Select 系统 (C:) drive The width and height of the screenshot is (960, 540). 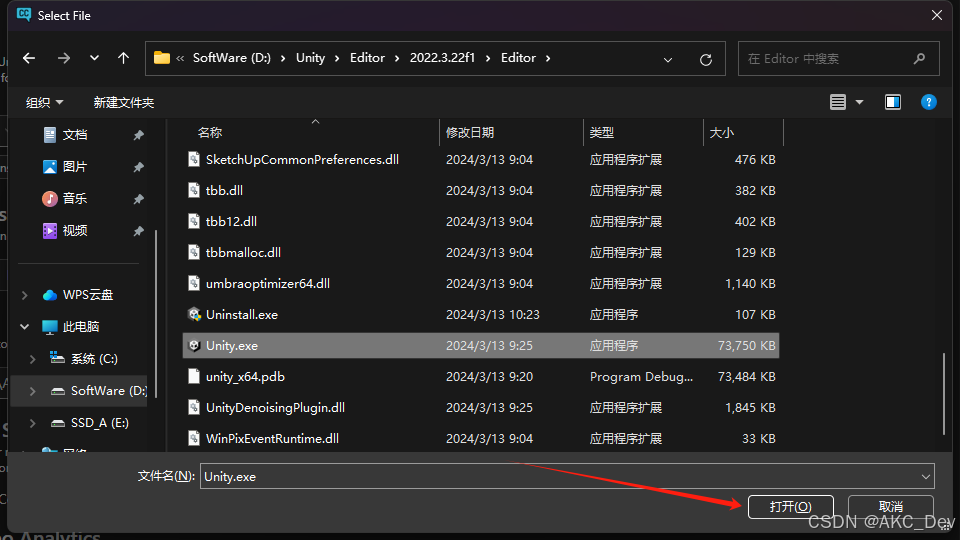tap(94, 359)
